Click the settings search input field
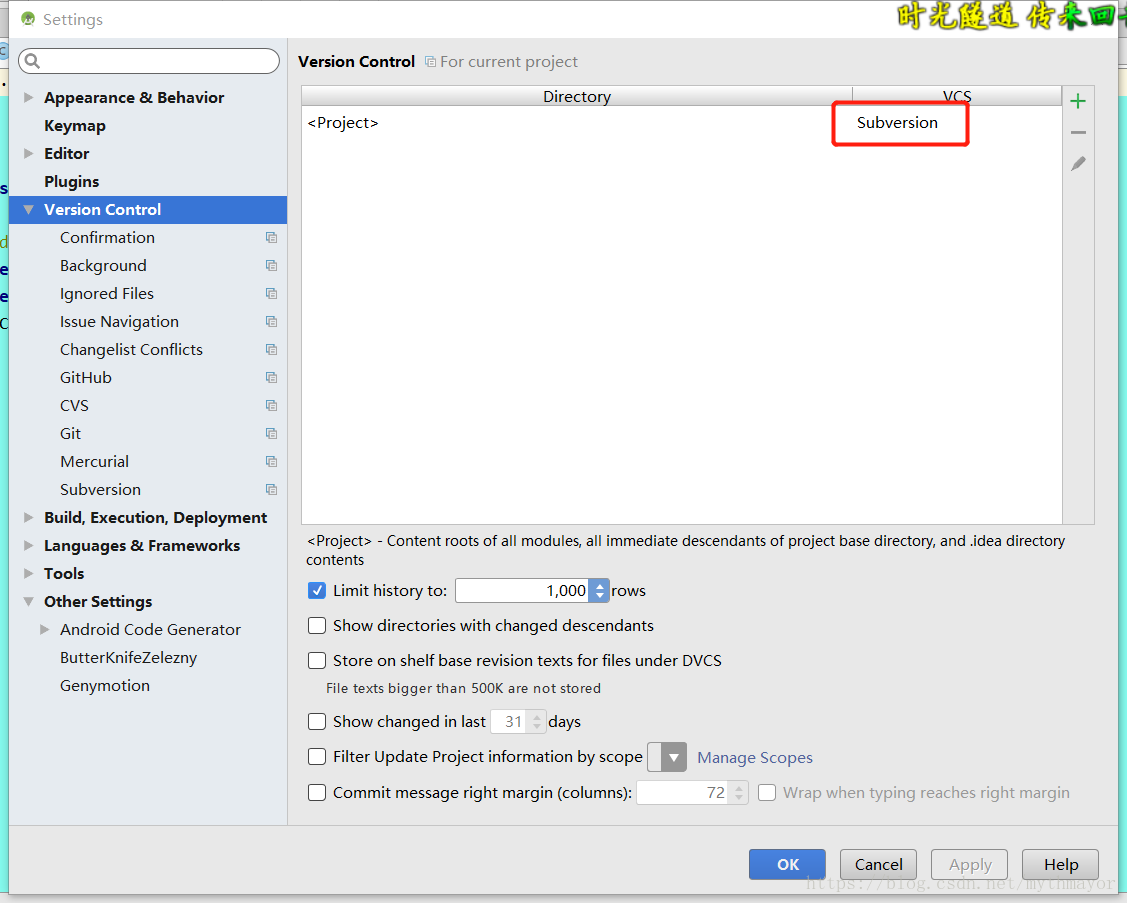Image resolution: width=1127 pixels, height=903 pixels. click(149, 61)
